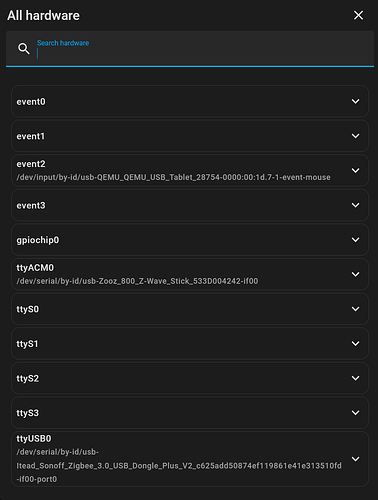Expand gpiochip0 details chevron
Image resolution: width=378 pixels, height=500 pixels.
pyautogui.click(x=356, y=240)
